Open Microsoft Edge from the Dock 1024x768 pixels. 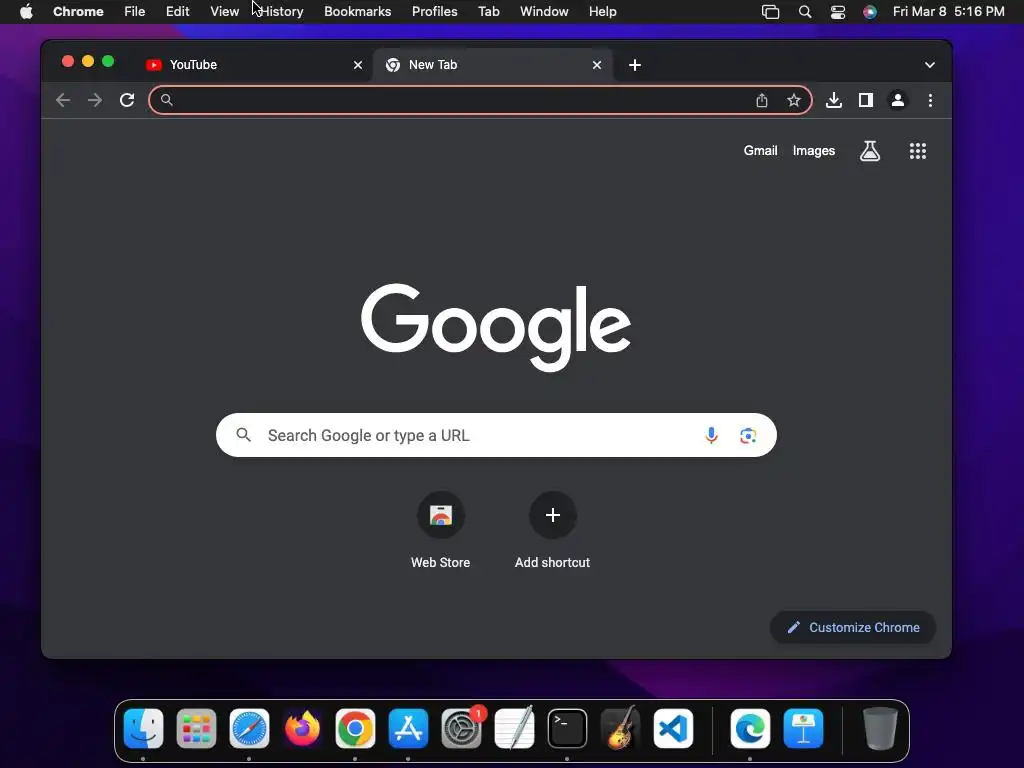(x=750, y=728)
